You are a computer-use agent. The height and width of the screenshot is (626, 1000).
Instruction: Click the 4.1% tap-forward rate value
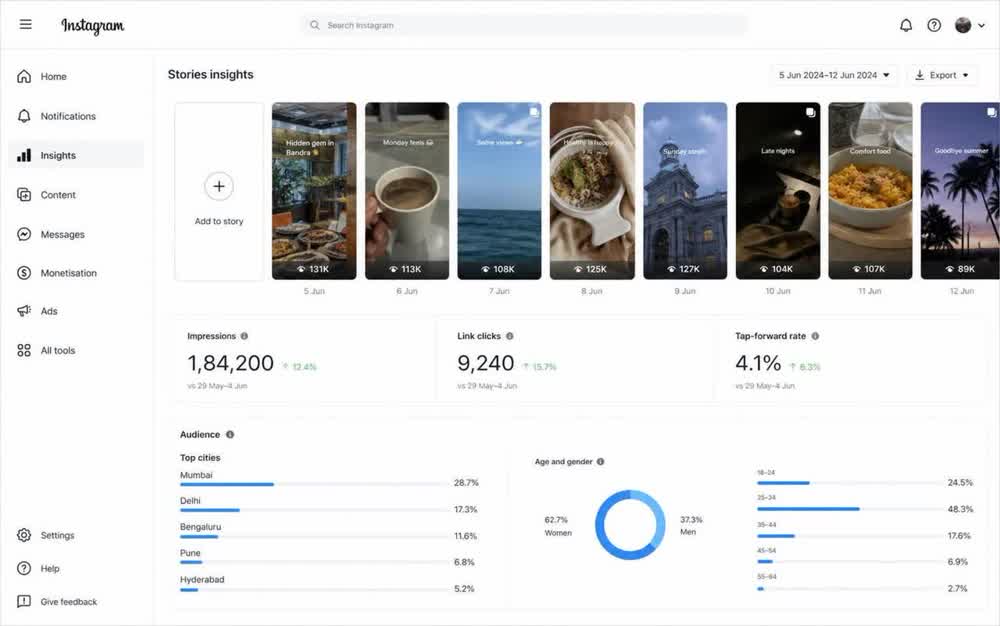coord(758,363)
